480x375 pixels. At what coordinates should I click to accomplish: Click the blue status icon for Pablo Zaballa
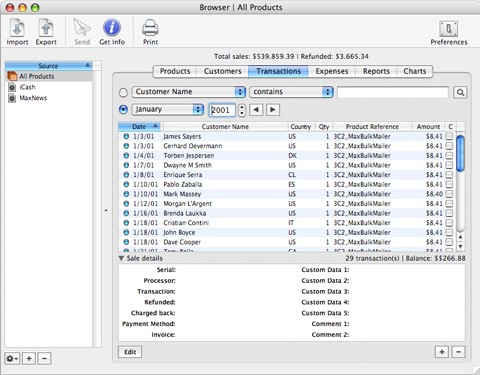pyautogui.click(x=126, y=184)
